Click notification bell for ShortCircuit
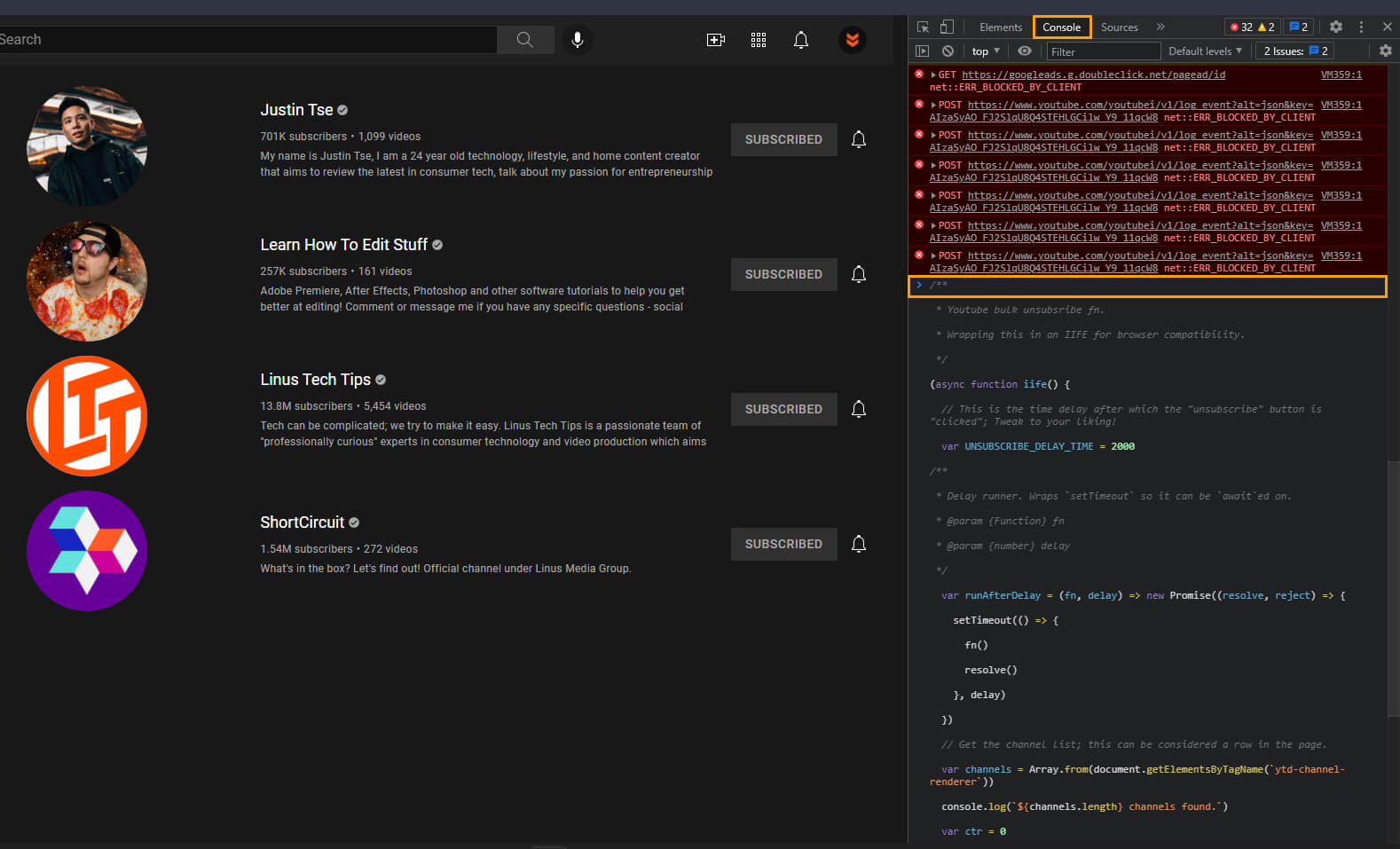 tap(859, 544)
